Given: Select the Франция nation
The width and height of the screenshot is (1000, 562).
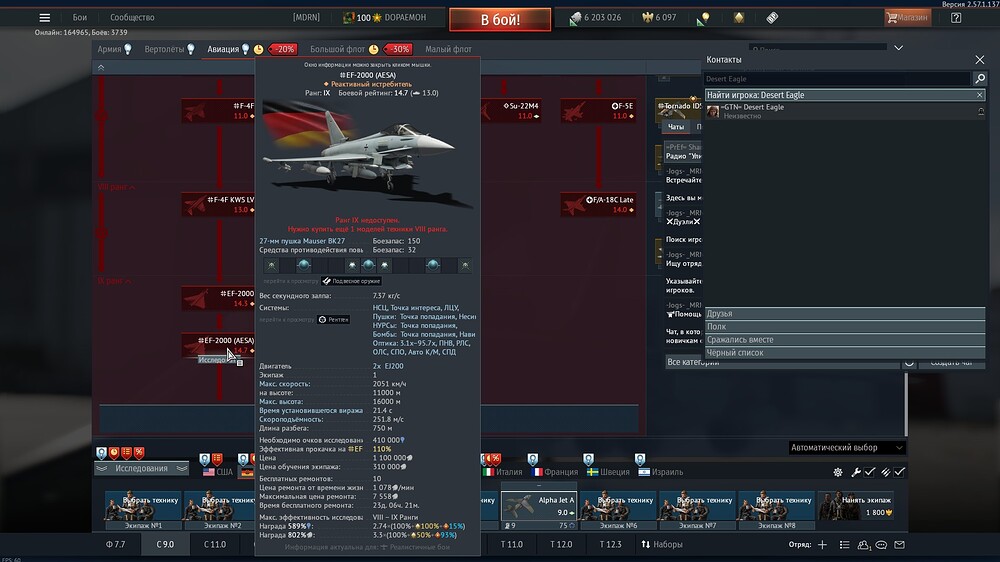Looking at the screenshot, I should 554,472.
